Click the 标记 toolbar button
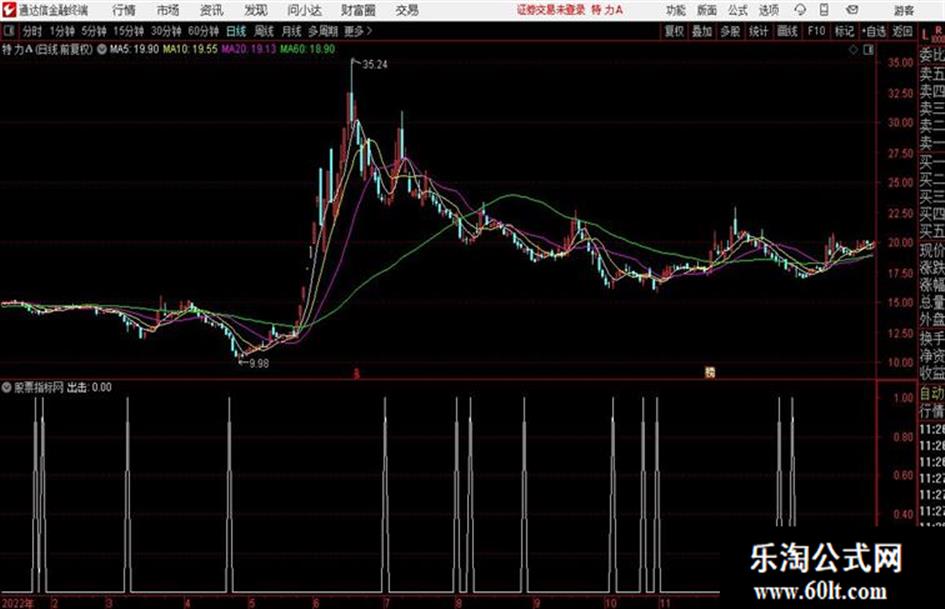 tap(844, 31)
